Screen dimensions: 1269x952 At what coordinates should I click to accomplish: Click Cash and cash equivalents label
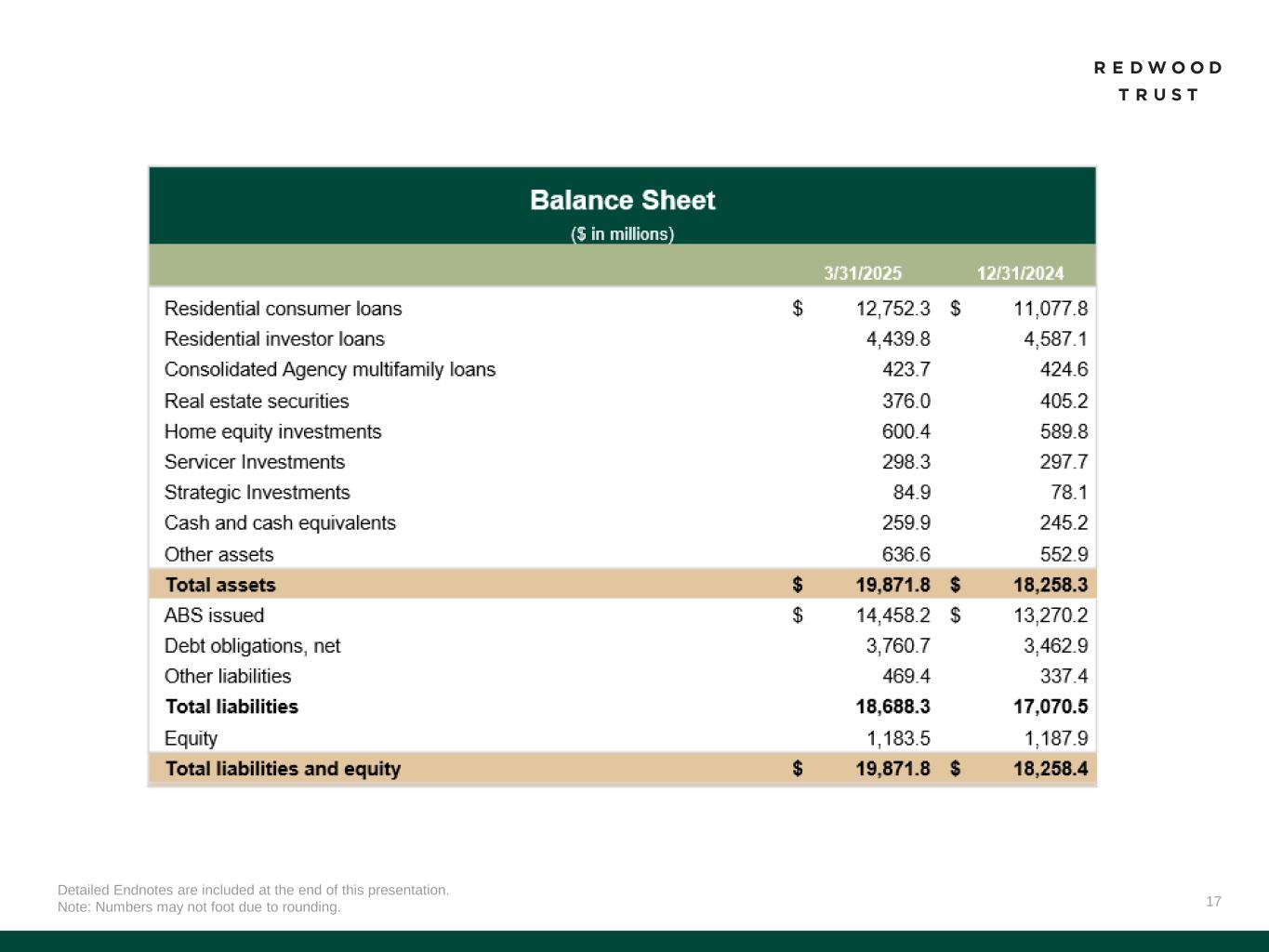point(280,523)
